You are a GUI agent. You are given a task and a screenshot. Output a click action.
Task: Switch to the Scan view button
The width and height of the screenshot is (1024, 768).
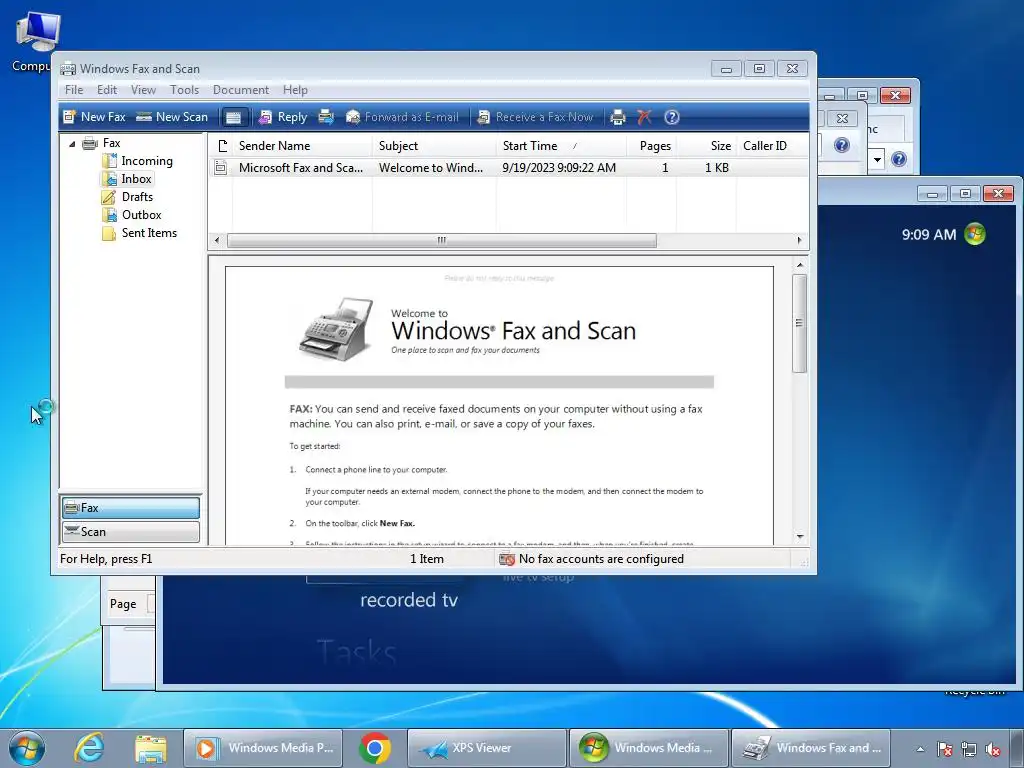[x=131, y=532]
